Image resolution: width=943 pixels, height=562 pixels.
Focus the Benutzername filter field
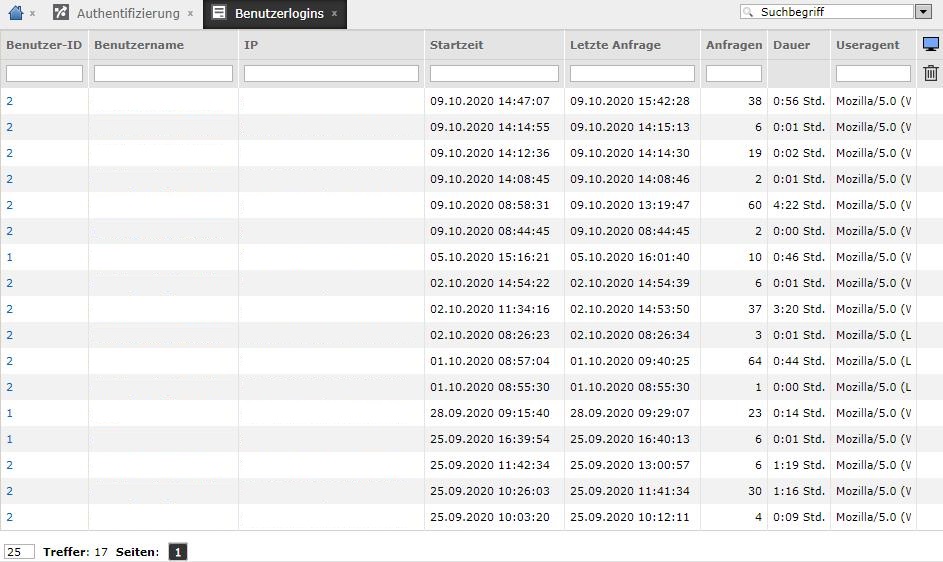pos(163,73)
